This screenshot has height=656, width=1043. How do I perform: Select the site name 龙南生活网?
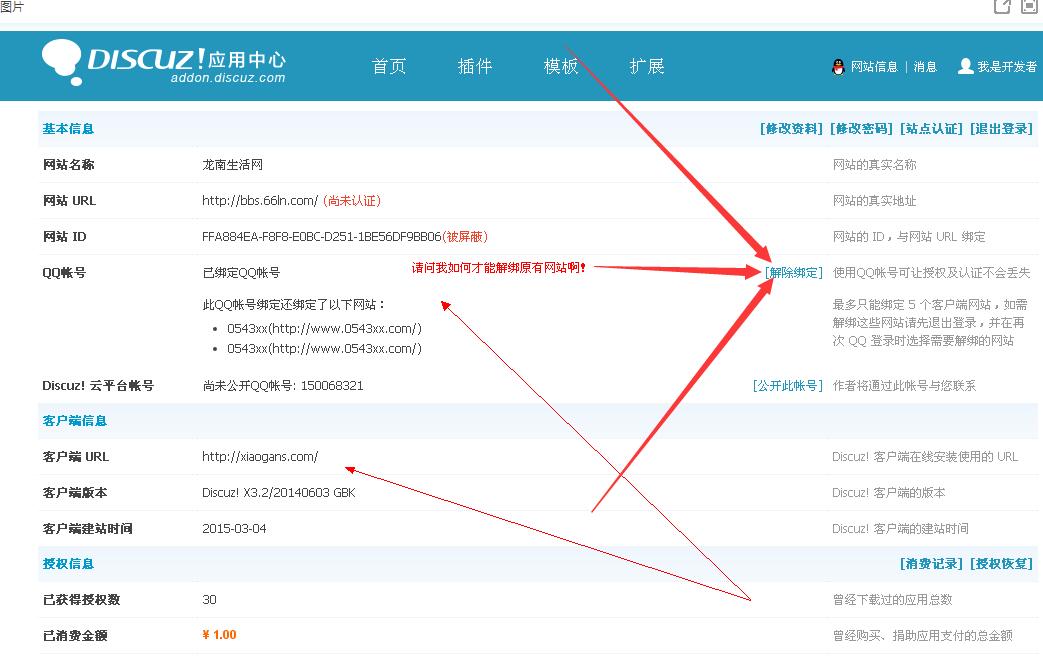pyautogui.click(x=233, y=165)
